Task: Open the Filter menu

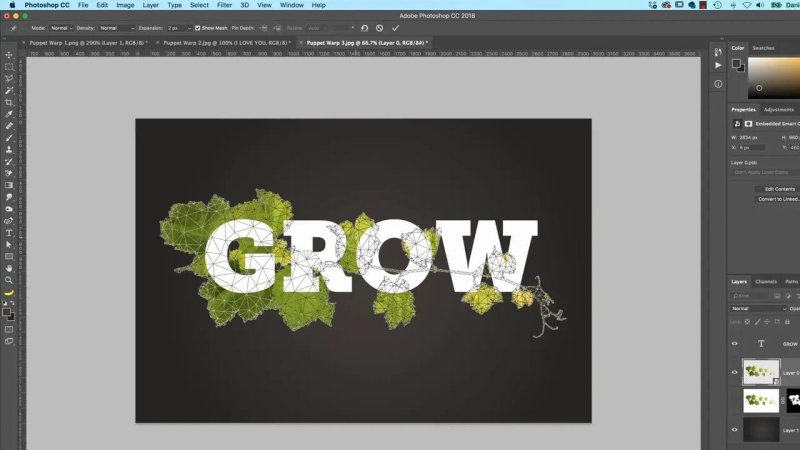Action: 224,5
